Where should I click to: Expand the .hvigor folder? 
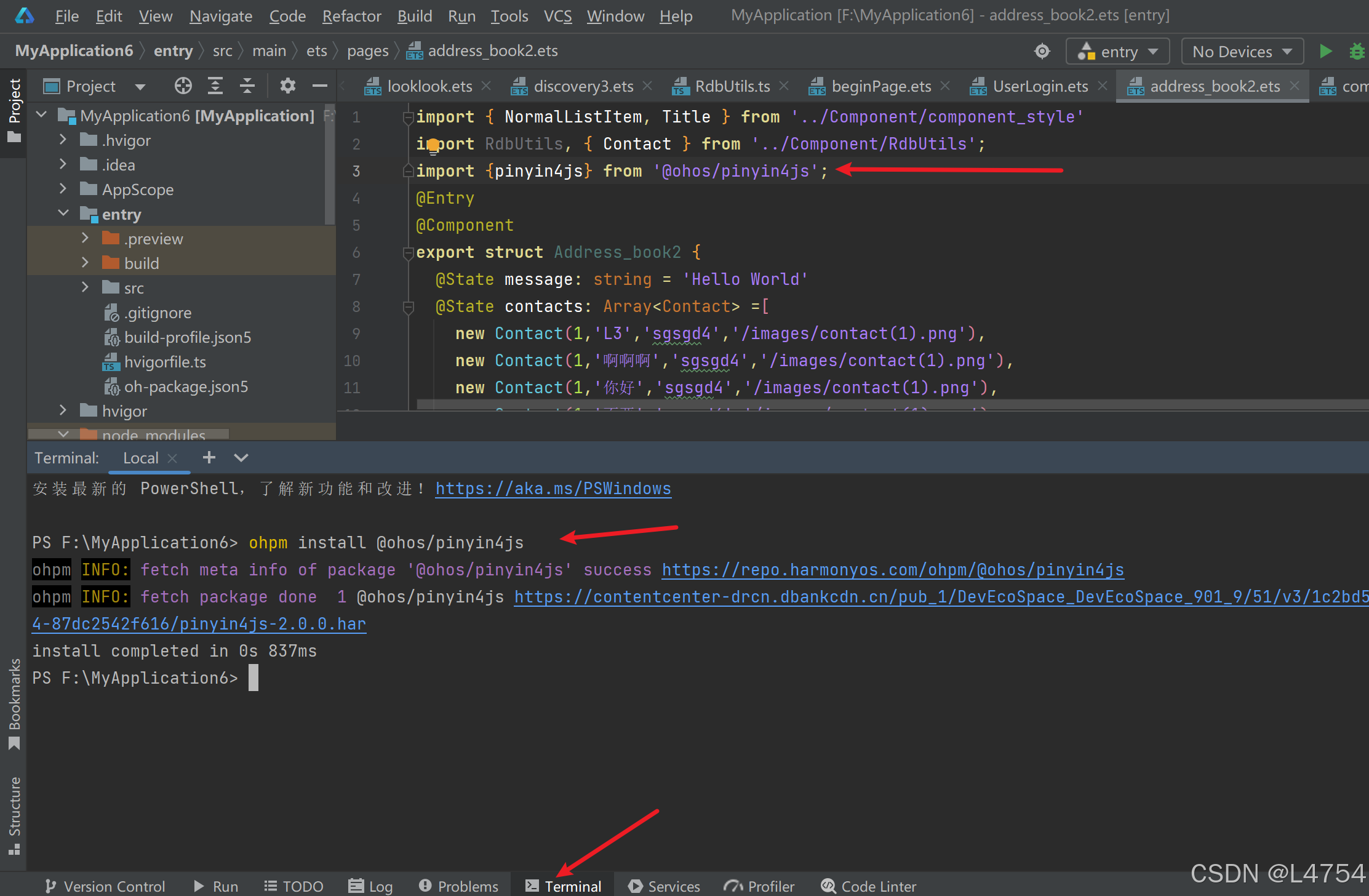pyautogui.click(x=63, y=140)
